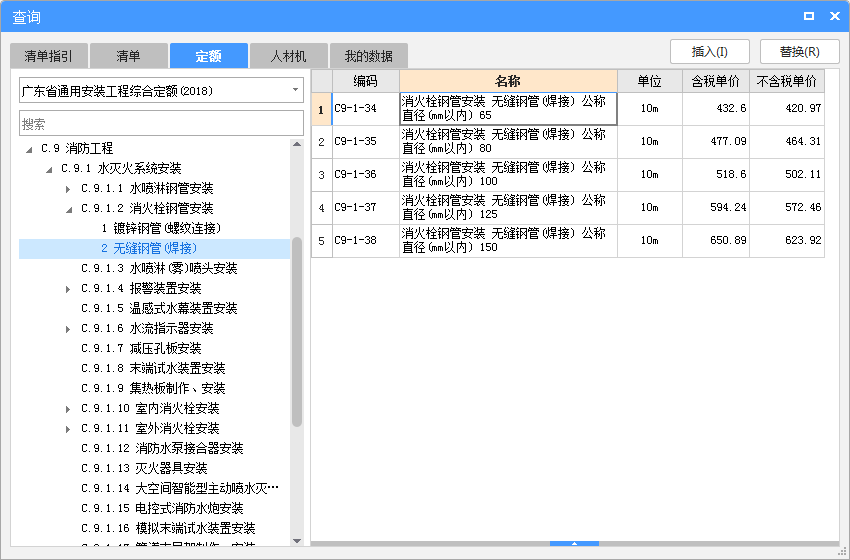Open the 清单 tab
This screenshot has height=560, width=850.
128,56
